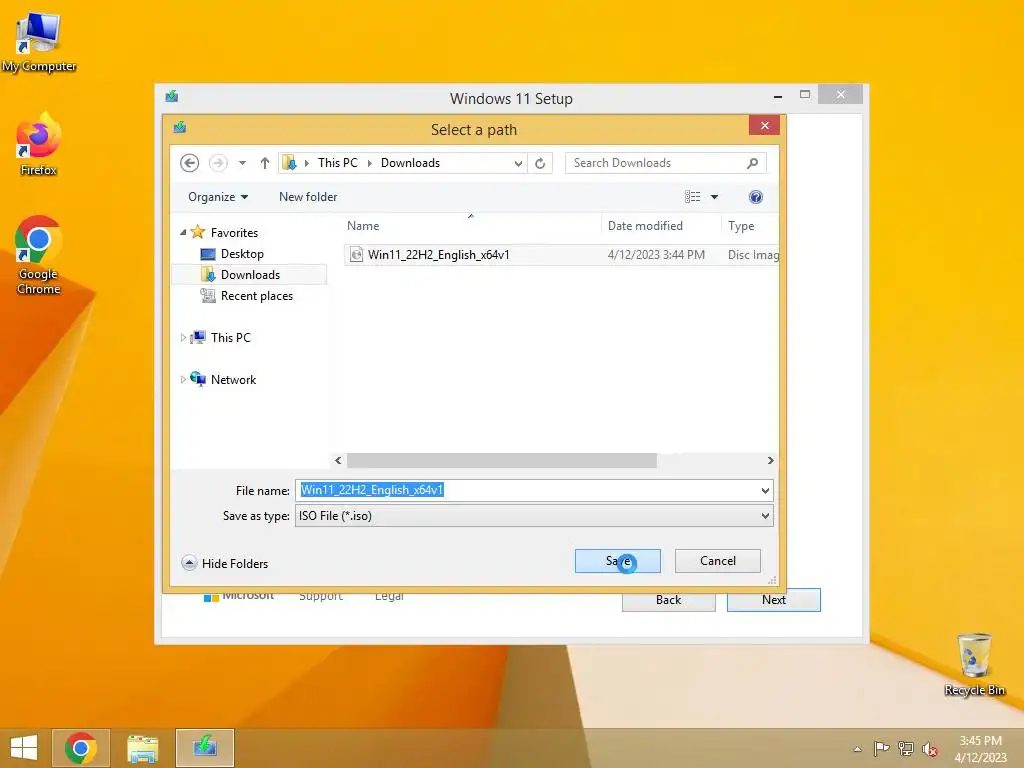Click the 4/12/2023 3:44 PM date cell
This screenshot has height=768, width=1024.
click(656, 255)
